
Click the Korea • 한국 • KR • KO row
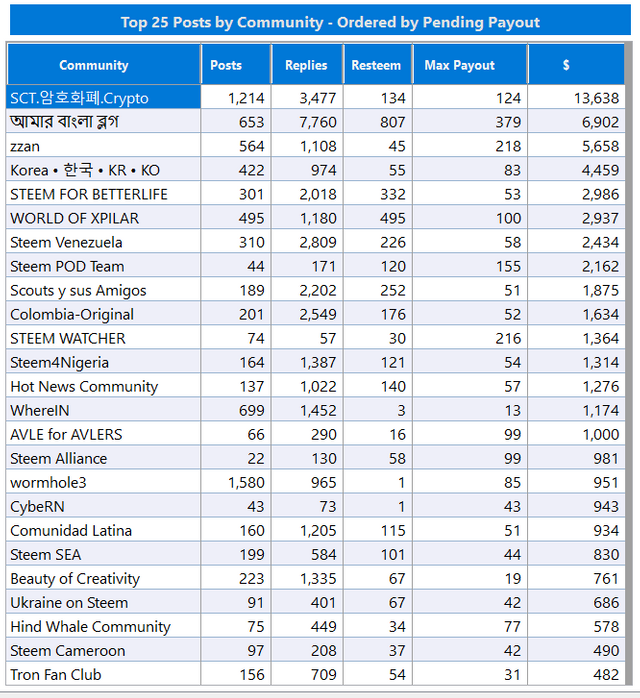click(315, 170)
